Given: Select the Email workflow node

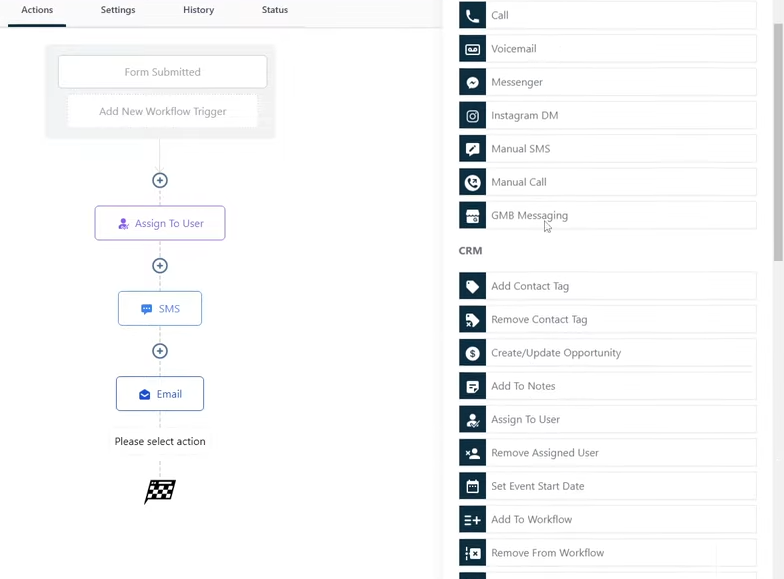Looking at the screenshot, I should tap(160, 394).
